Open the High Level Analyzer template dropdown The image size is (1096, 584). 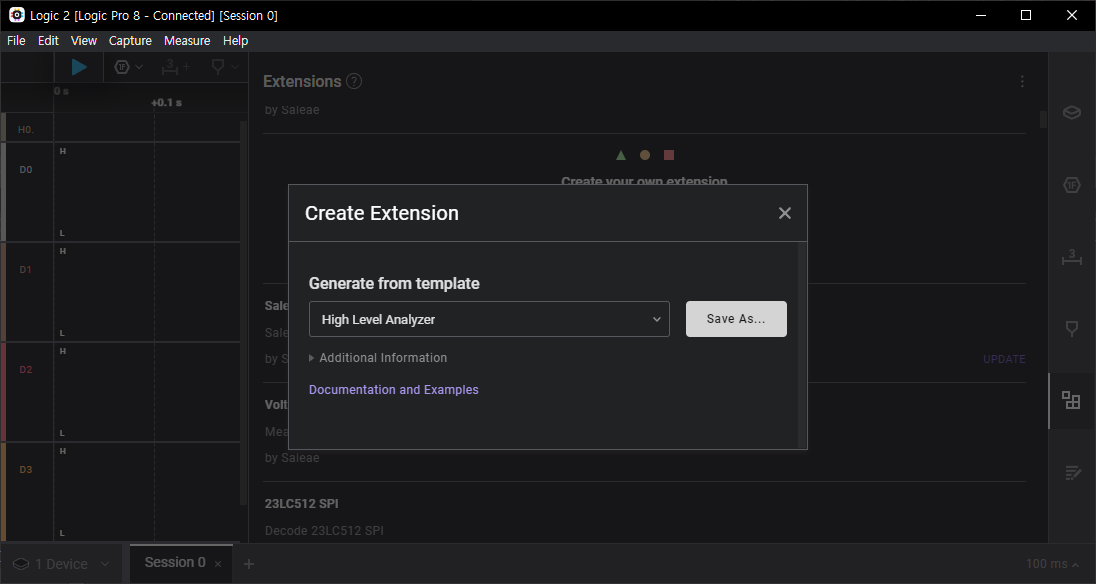489,319
